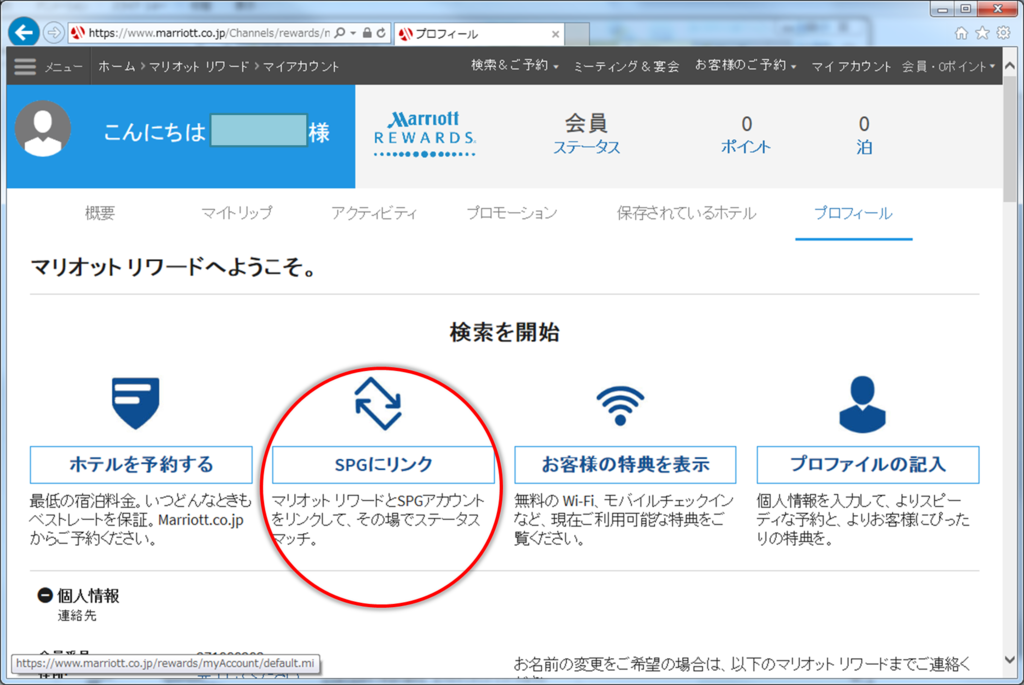The height and width of the screenshot is (685, 1024).
Task: Switch to the プロモーション tab
Action: 512,213
